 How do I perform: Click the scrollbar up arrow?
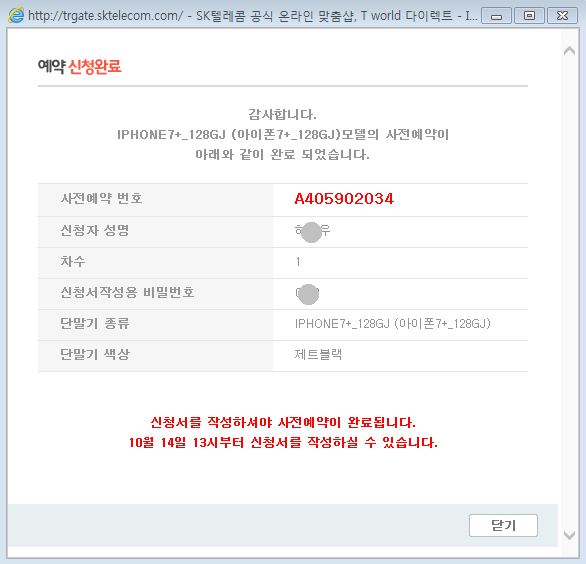click(x=569, y=51)
